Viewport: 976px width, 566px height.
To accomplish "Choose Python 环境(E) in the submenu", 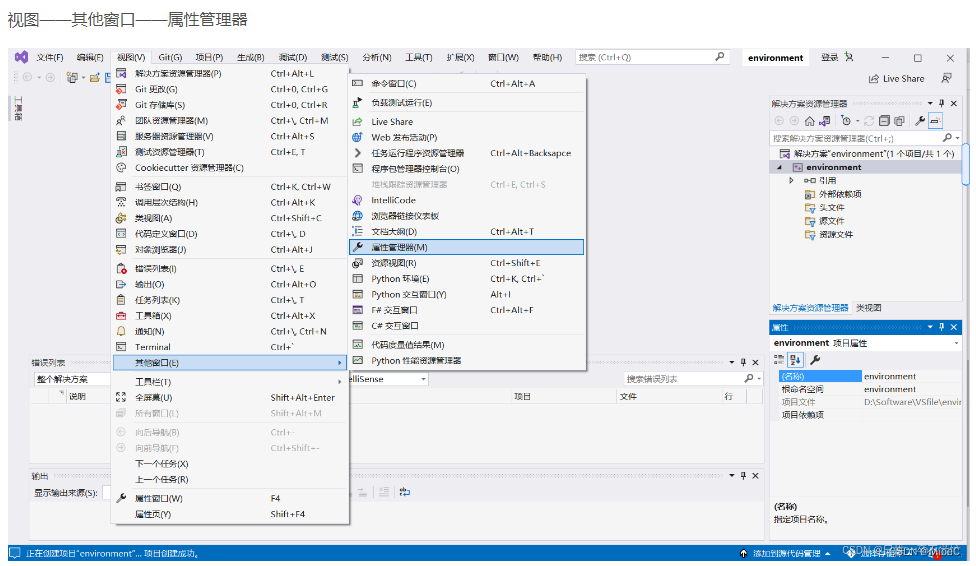I will coord(467,279).
